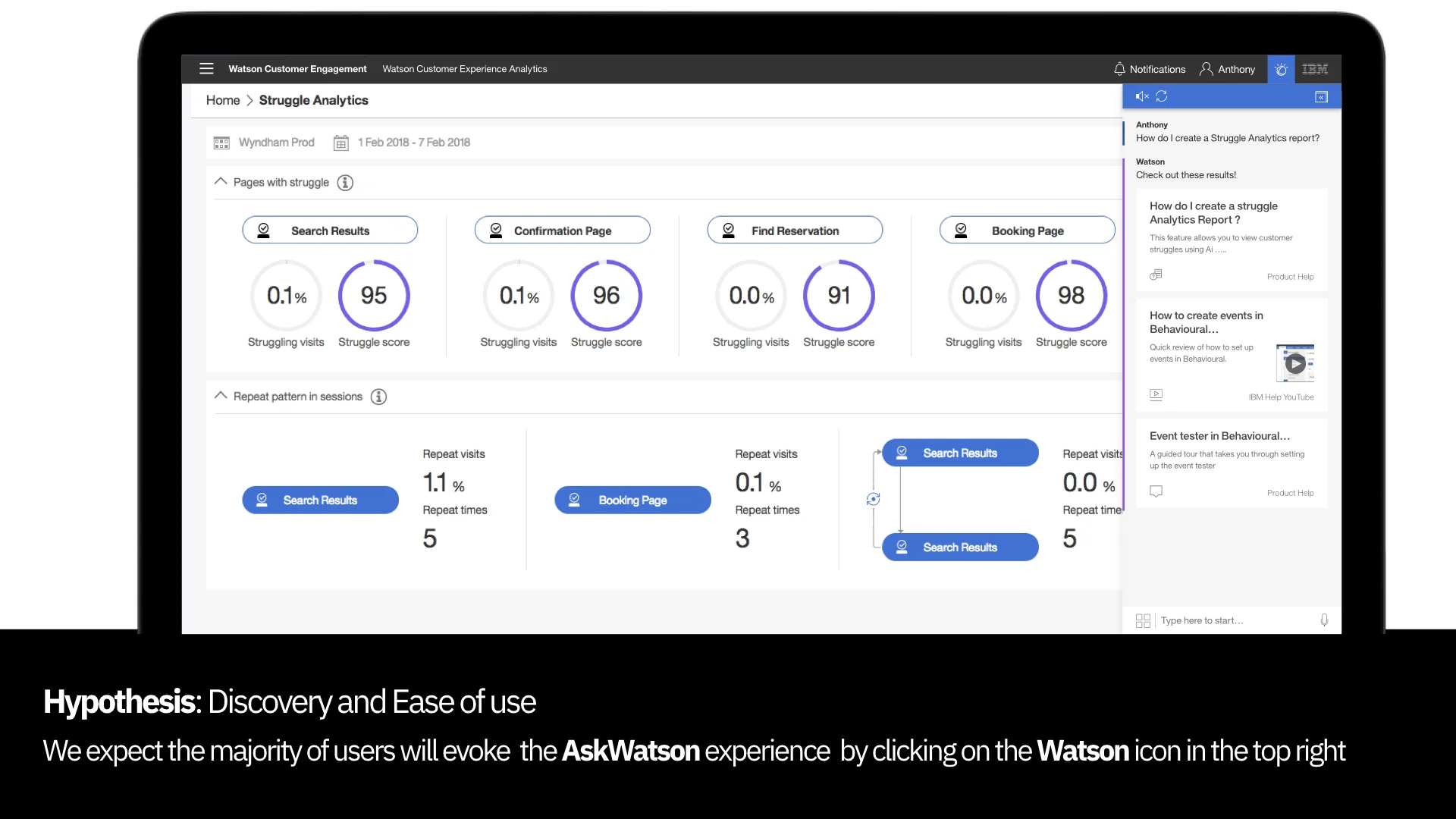Collapse the Pages with struggle section
The width and height of the screenshot is (1456, 819).
pos(221,182)
